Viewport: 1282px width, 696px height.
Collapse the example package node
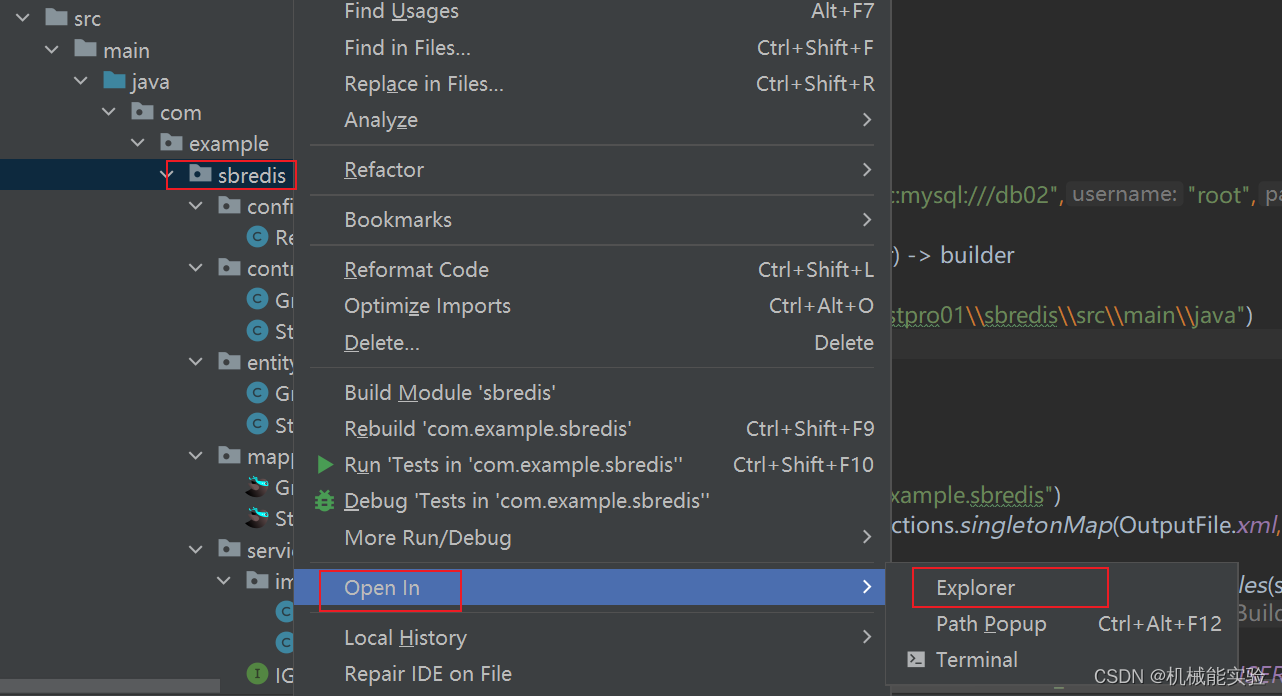point(137,142)
